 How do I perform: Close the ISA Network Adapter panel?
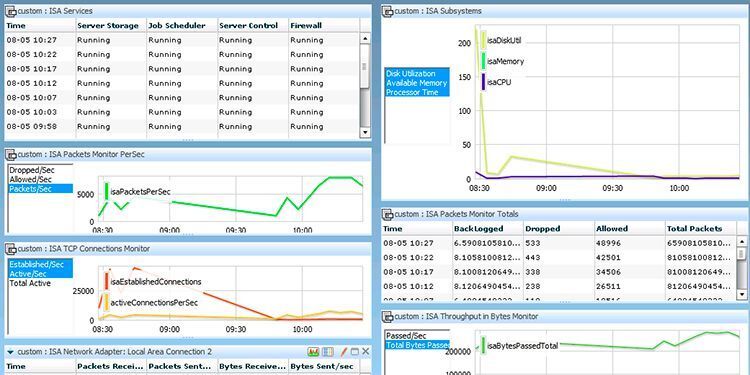[365, 352]
